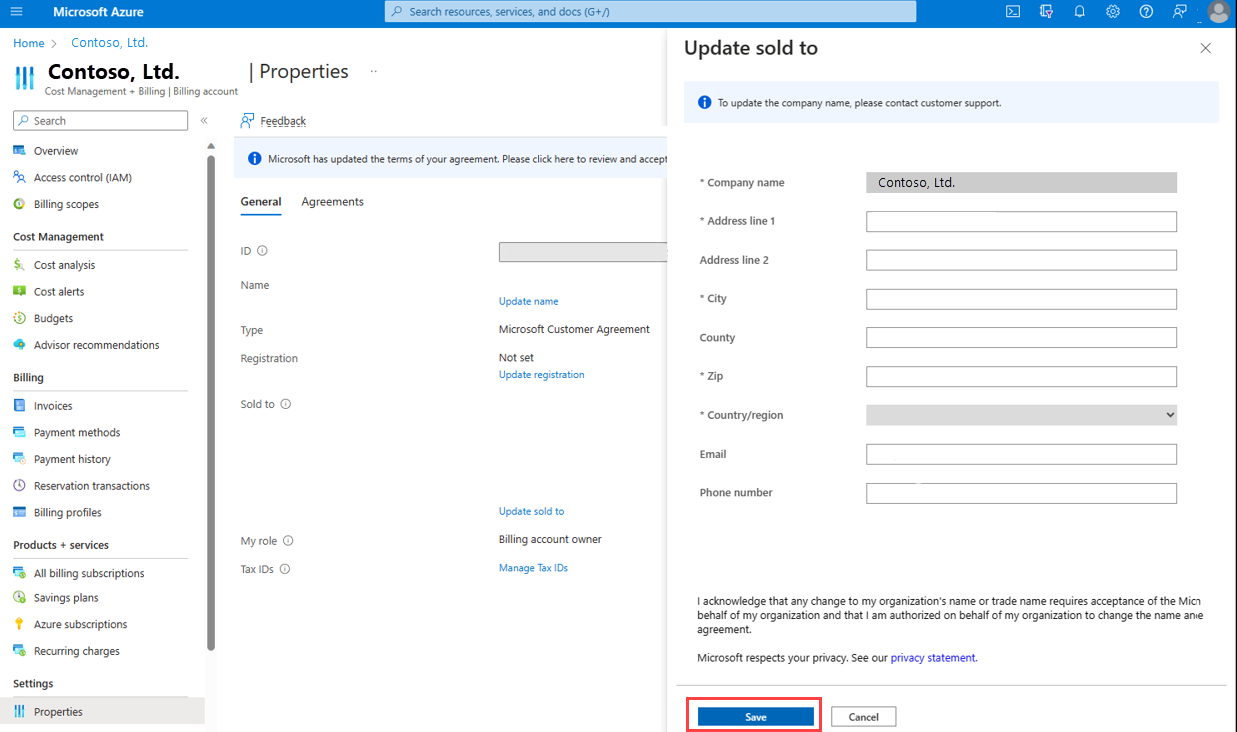Screen dimensions: 1237x732
Task: Click the Update name link
Action: coord(529,301)
